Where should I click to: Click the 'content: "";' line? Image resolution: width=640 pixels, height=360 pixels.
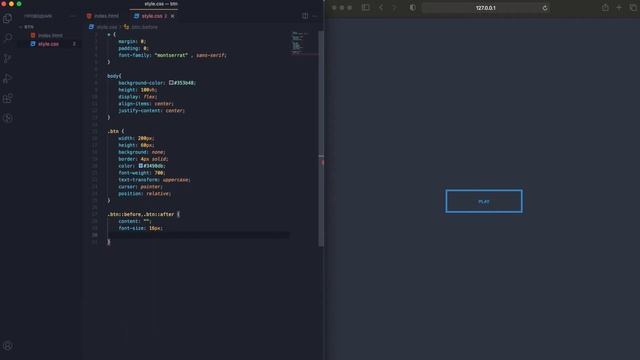pyautogui.click(x=135, y=221)
